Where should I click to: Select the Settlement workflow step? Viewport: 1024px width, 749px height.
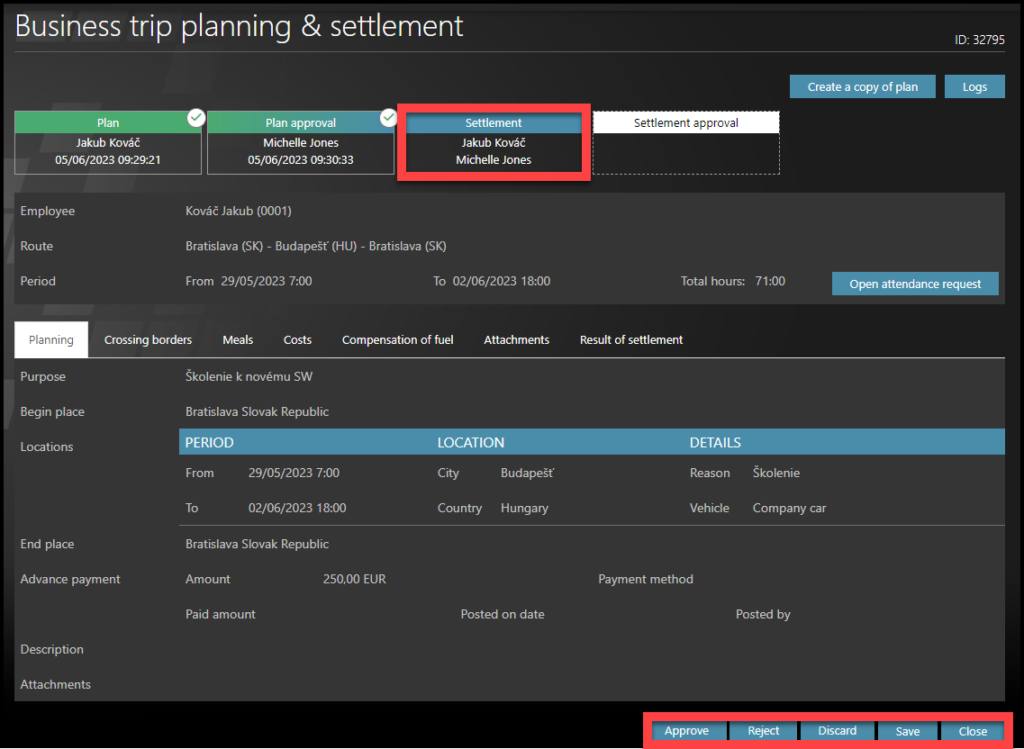point(493,143)
